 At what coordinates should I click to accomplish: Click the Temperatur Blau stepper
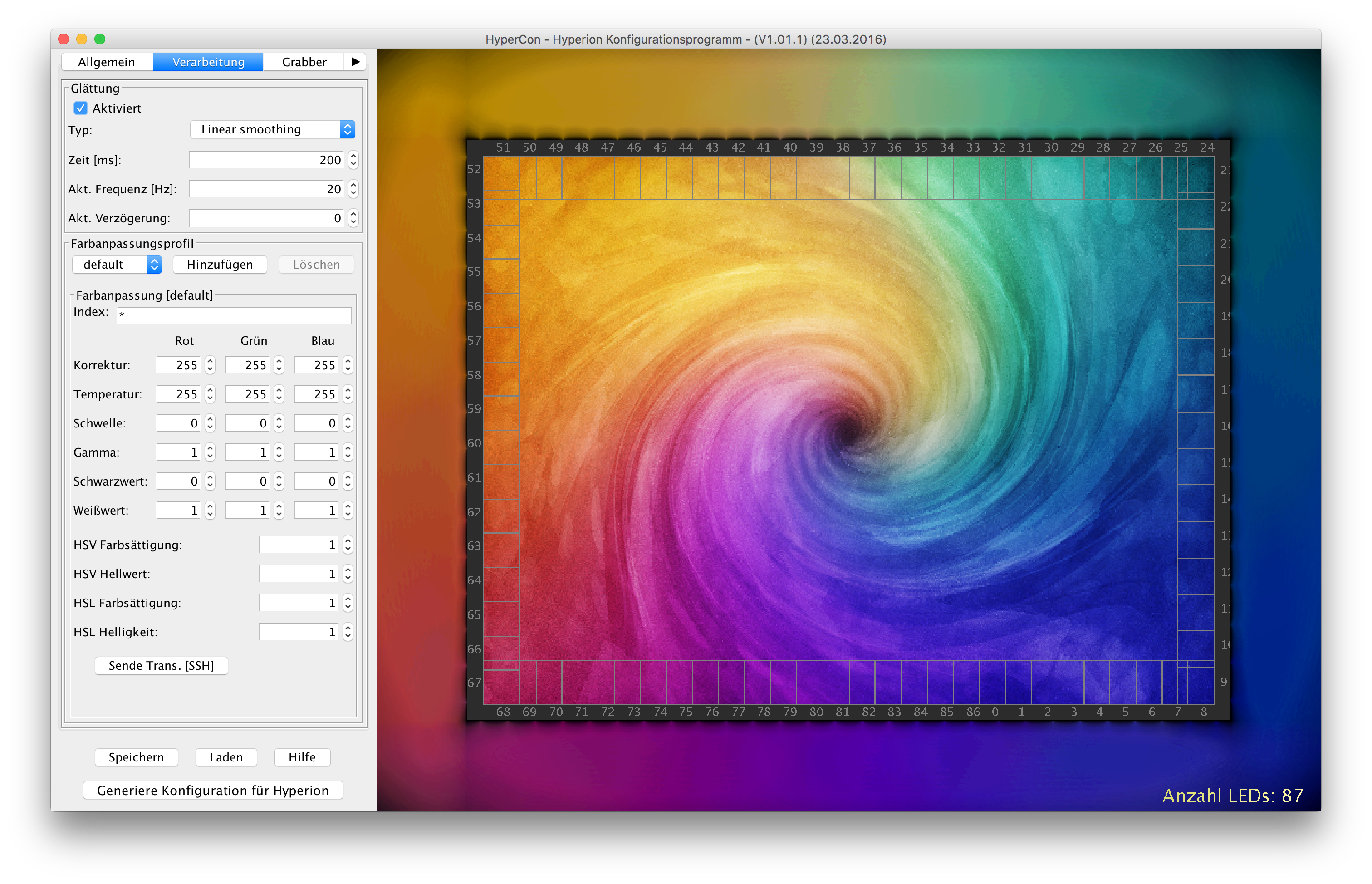point(348,394)
